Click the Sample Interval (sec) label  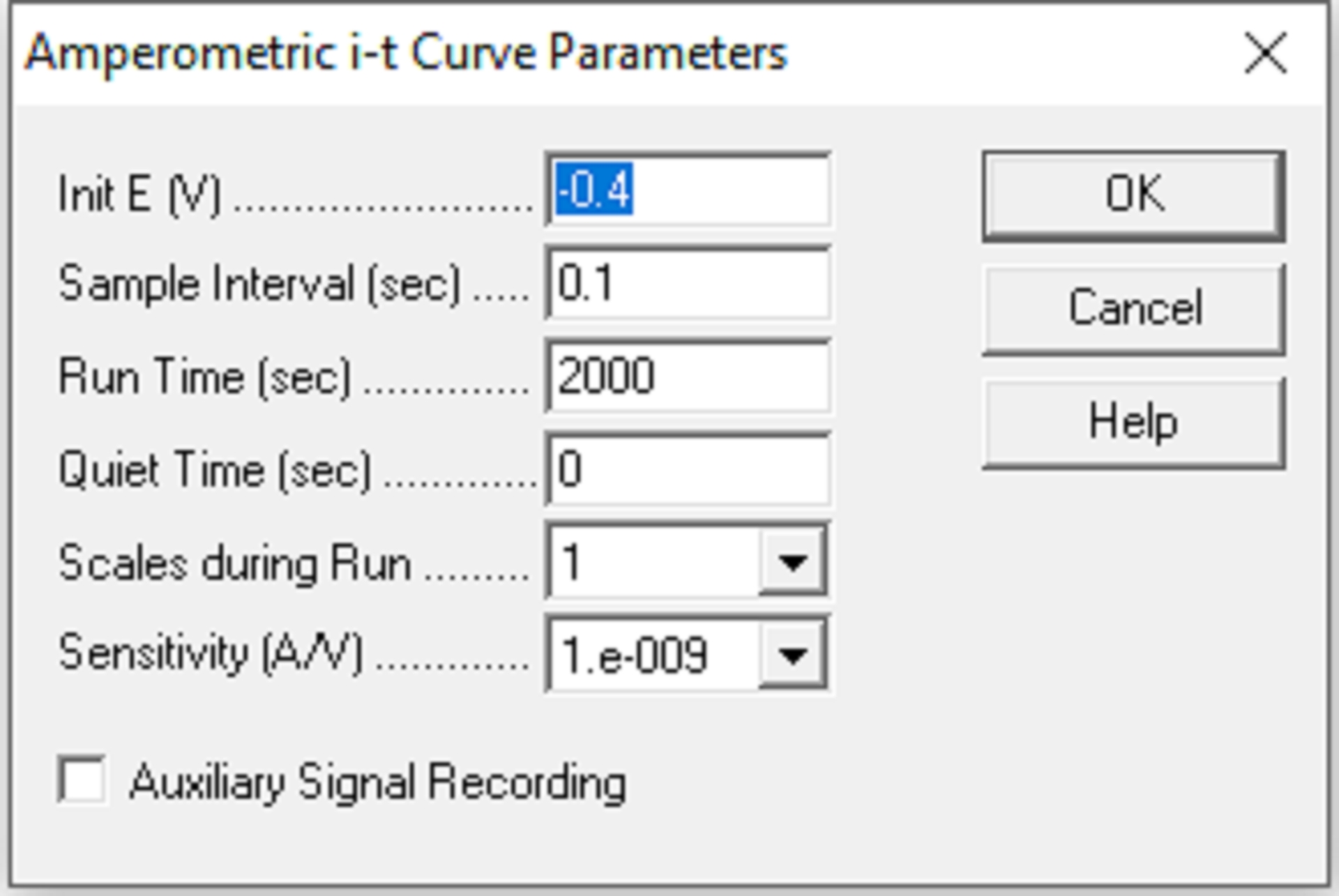point(259,284)
